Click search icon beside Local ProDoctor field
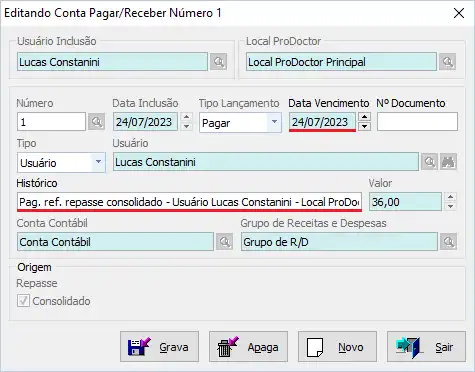 coord(447,62)
